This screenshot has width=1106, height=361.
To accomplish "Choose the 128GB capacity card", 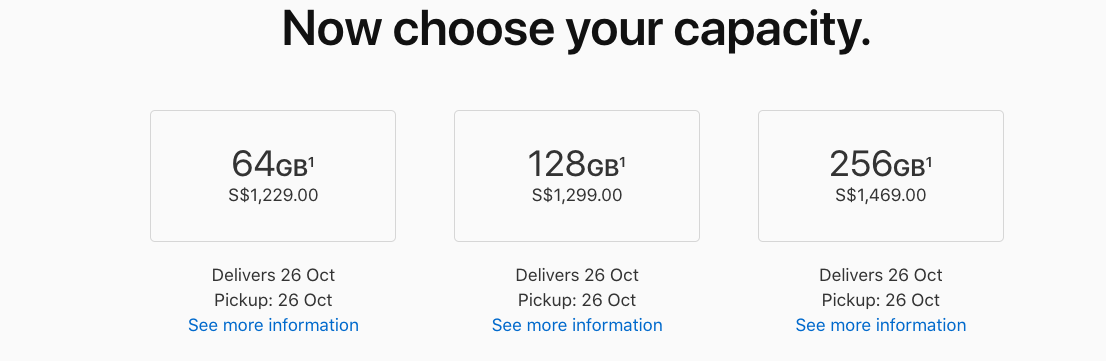I will click(577, 176).
